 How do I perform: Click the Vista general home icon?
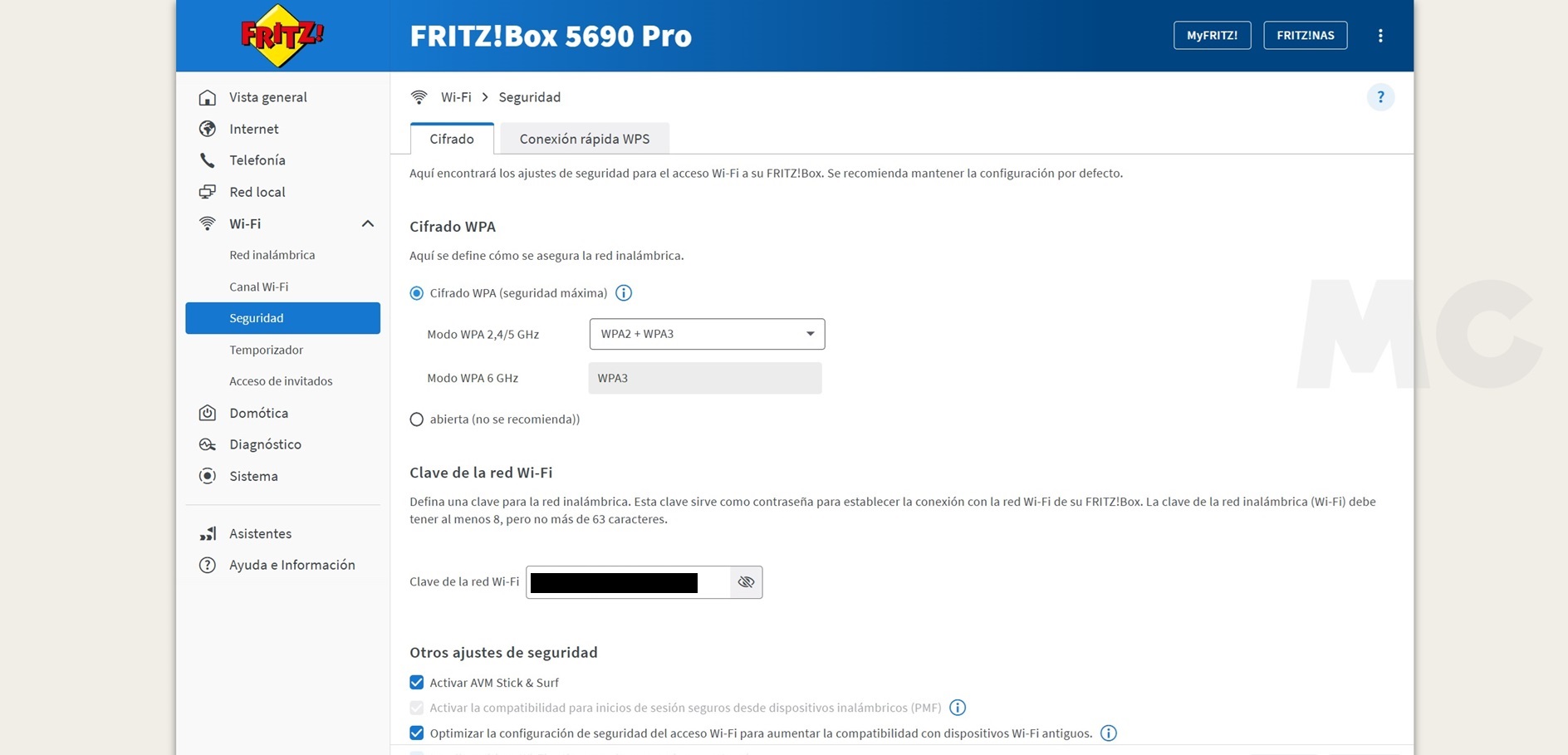tap(208, 97)
